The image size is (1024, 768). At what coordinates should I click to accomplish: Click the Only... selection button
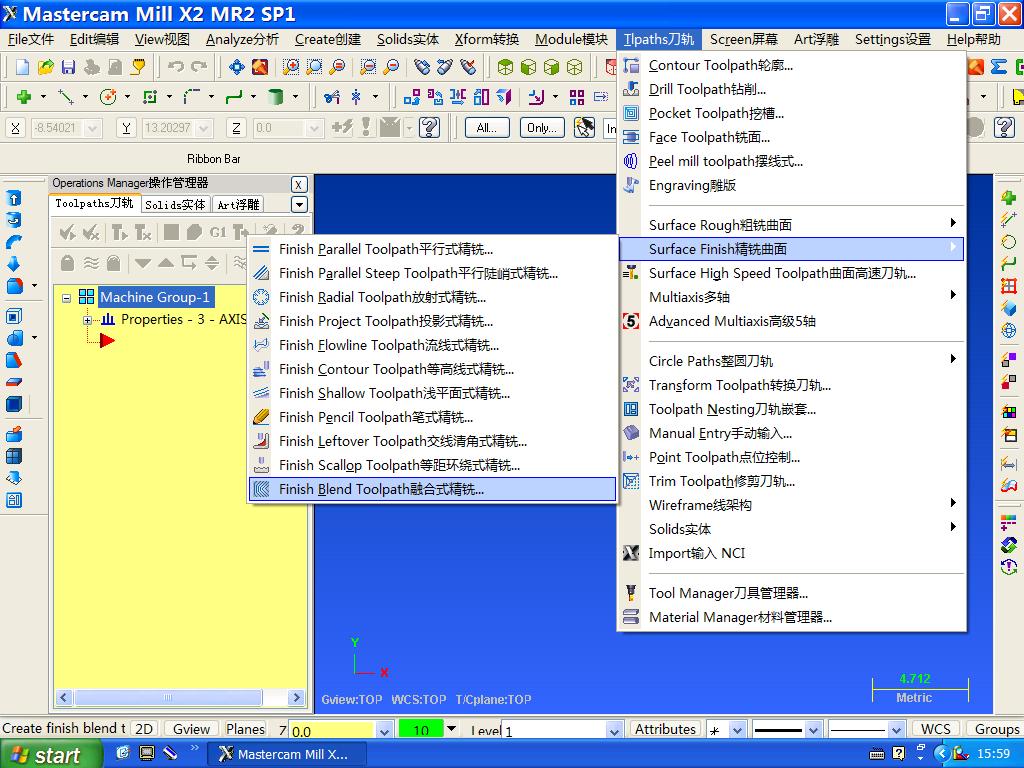pos(541,128)
